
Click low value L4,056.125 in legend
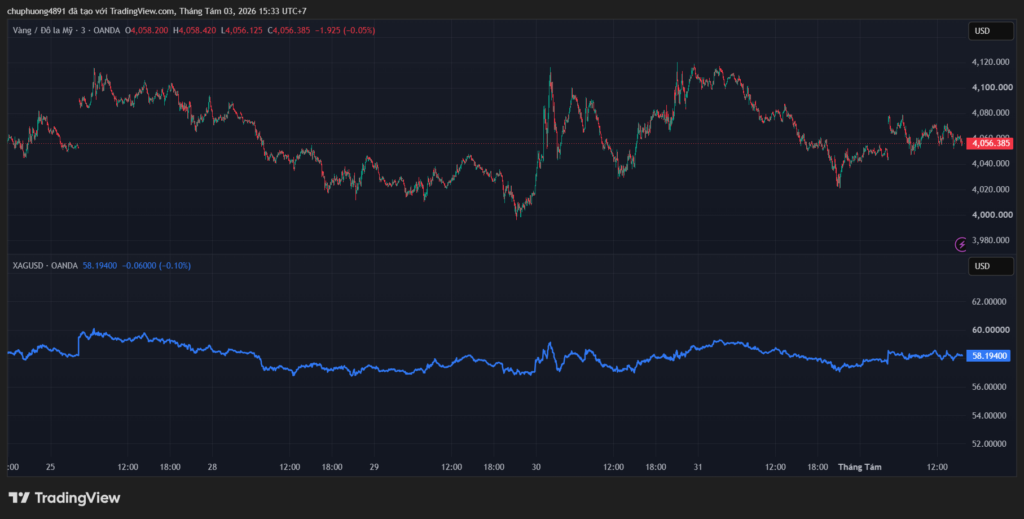point(242,30)
